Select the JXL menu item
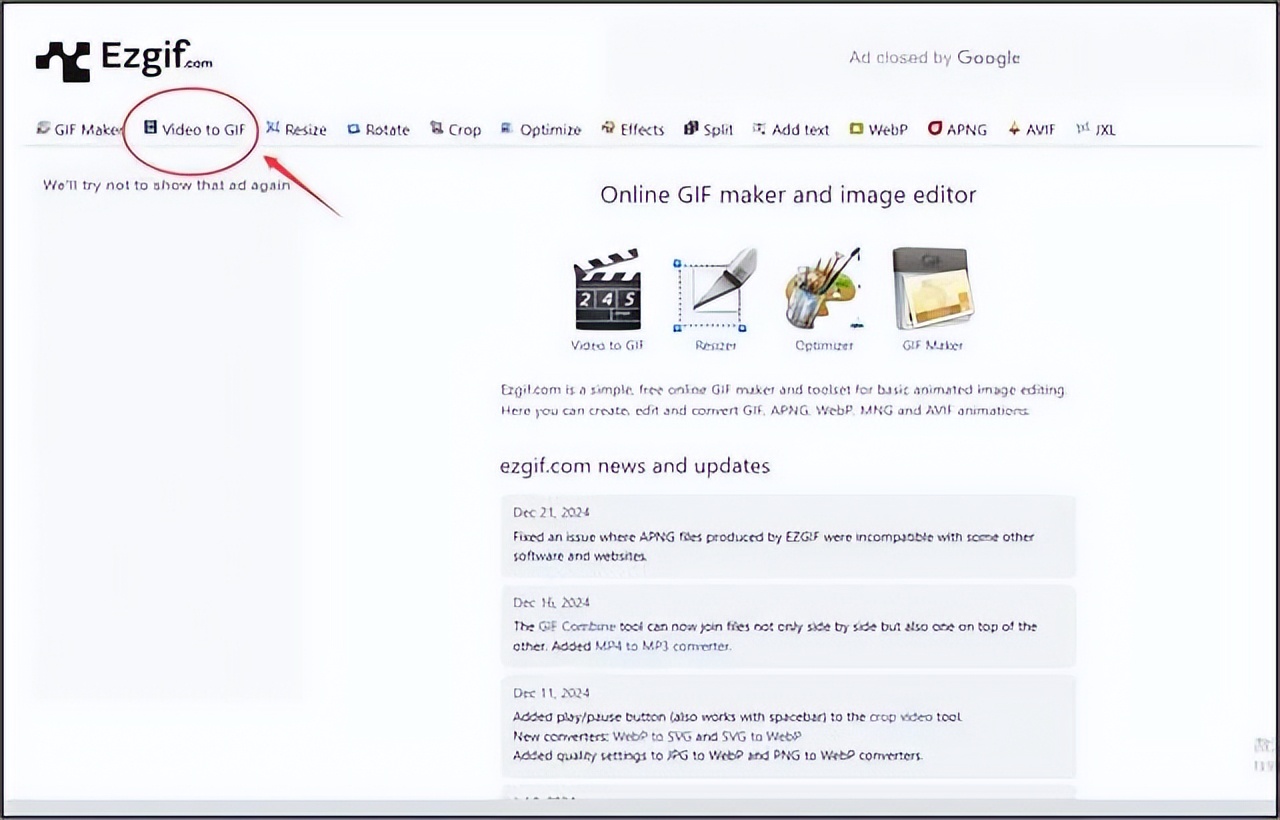Image resolution: width=1280 pixels, height=820 pixels. 1096,129
